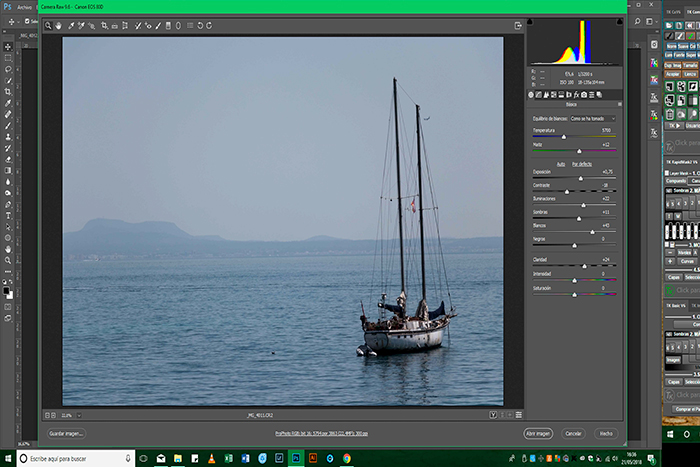Select the Zoom tool in Camera Raw
This screenshot has height=467, width=700.
[x=48, y=25]
